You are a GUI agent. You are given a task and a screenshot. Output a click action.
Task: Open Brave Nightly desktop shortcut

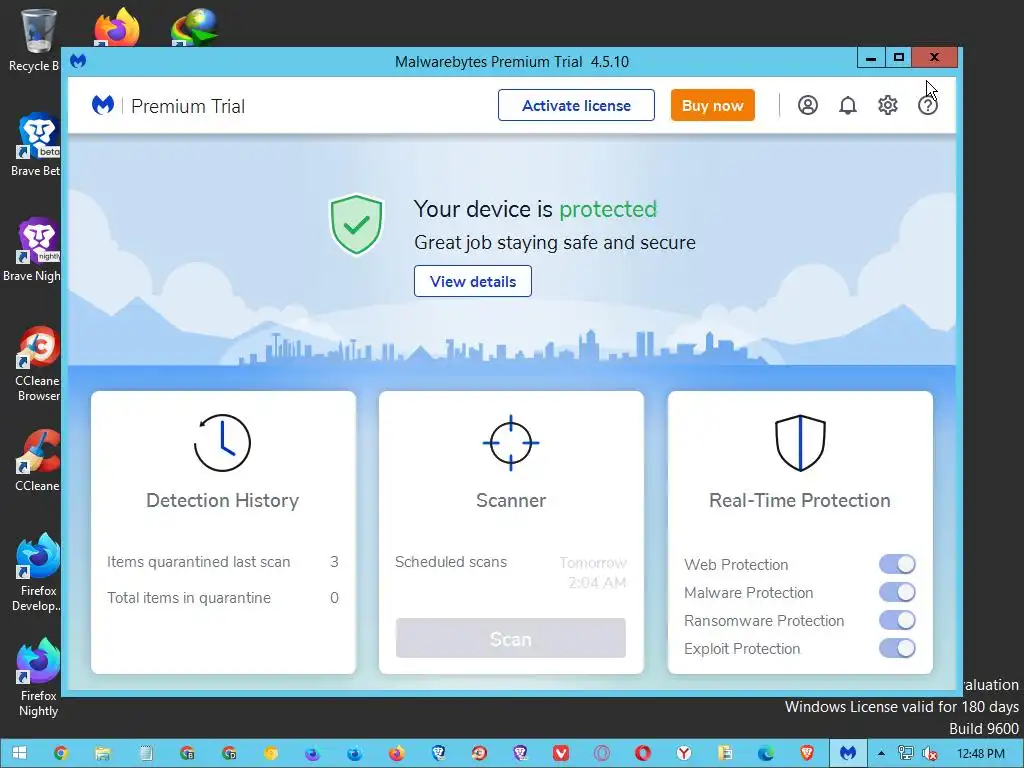point(38,249)
